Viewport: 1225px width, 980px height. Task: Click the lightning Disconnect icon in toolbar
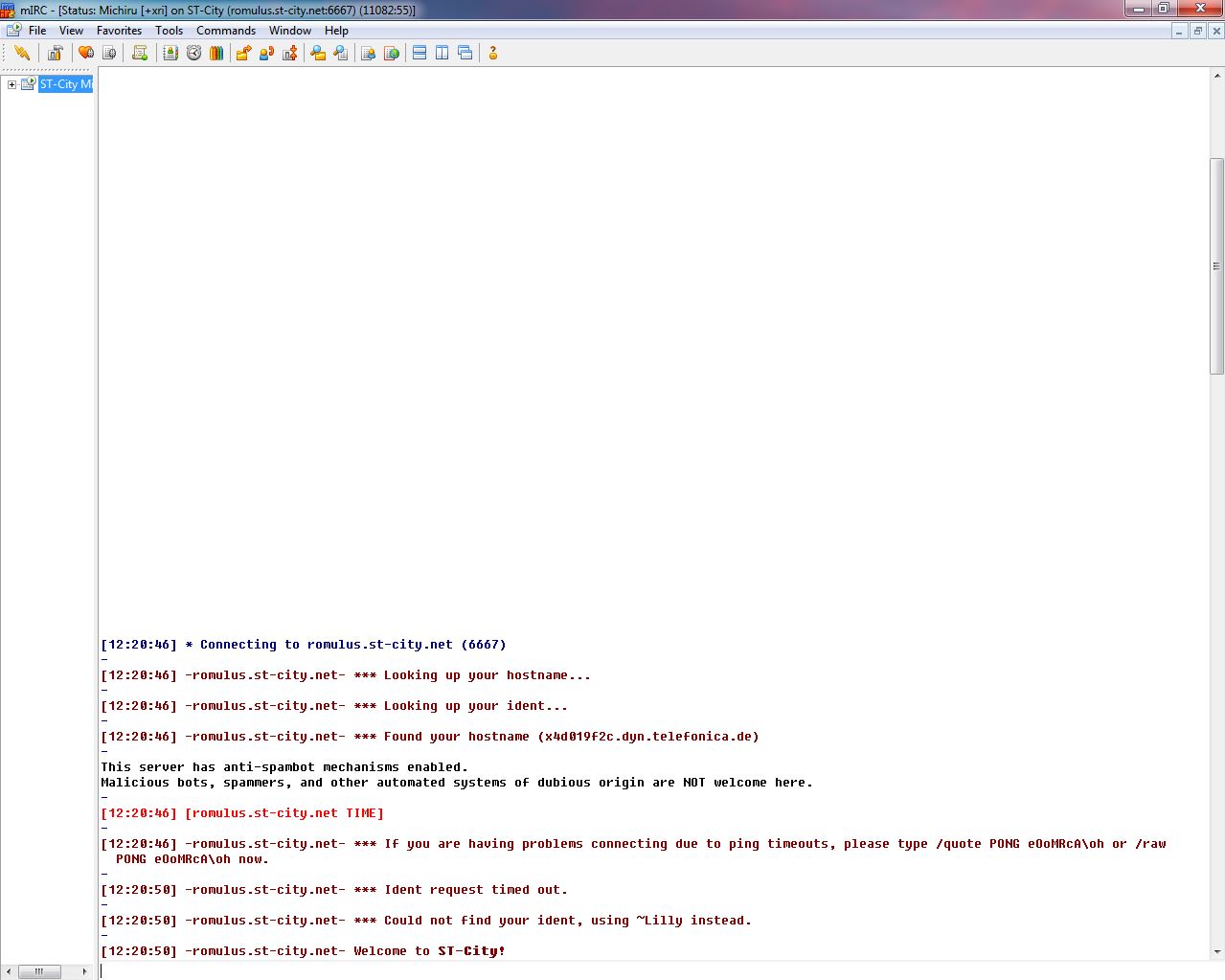(21, 53)
